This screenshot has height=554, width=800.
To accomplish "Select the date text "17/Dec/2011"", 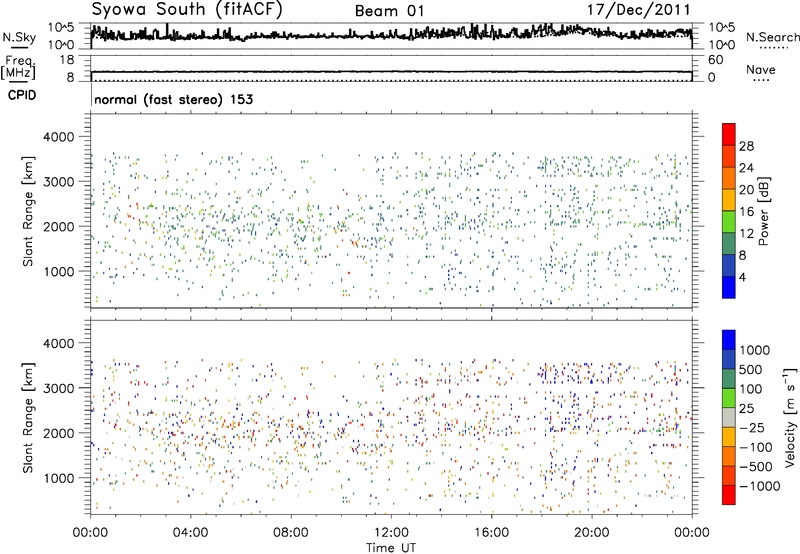I will [638, 10].
